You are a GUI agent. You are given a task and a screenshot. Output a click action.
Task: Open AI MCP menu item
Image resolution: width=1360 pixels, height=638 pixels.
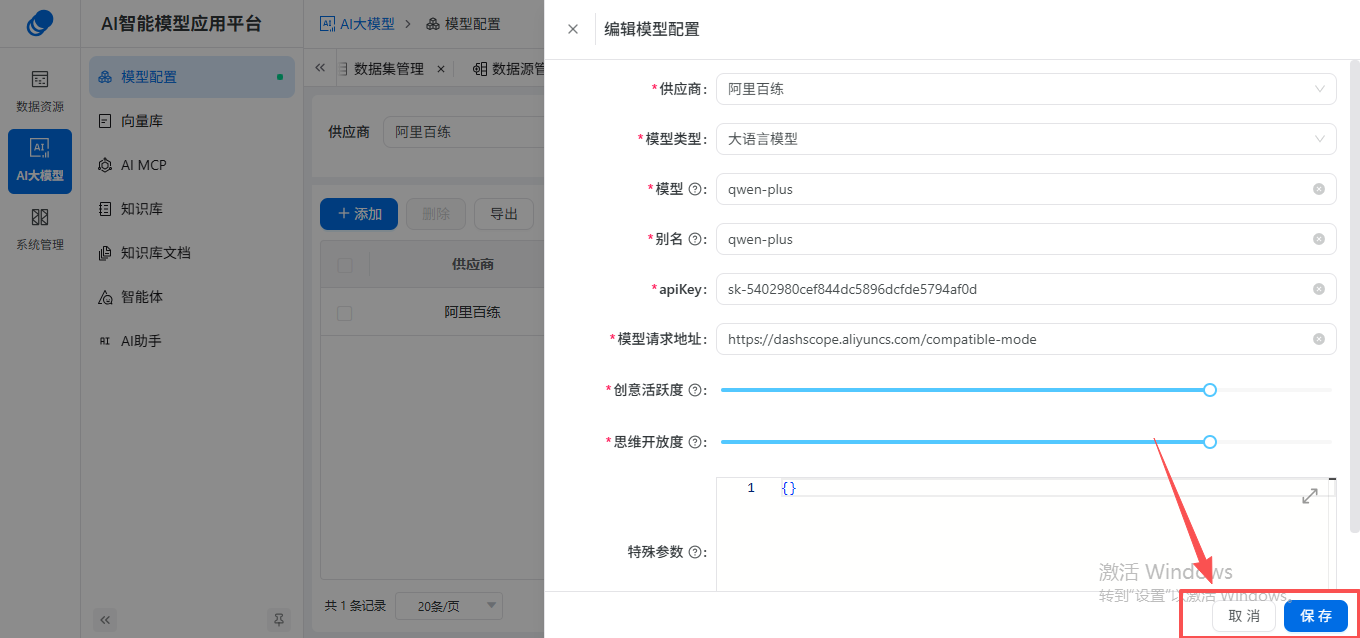(x=192, y=165)
